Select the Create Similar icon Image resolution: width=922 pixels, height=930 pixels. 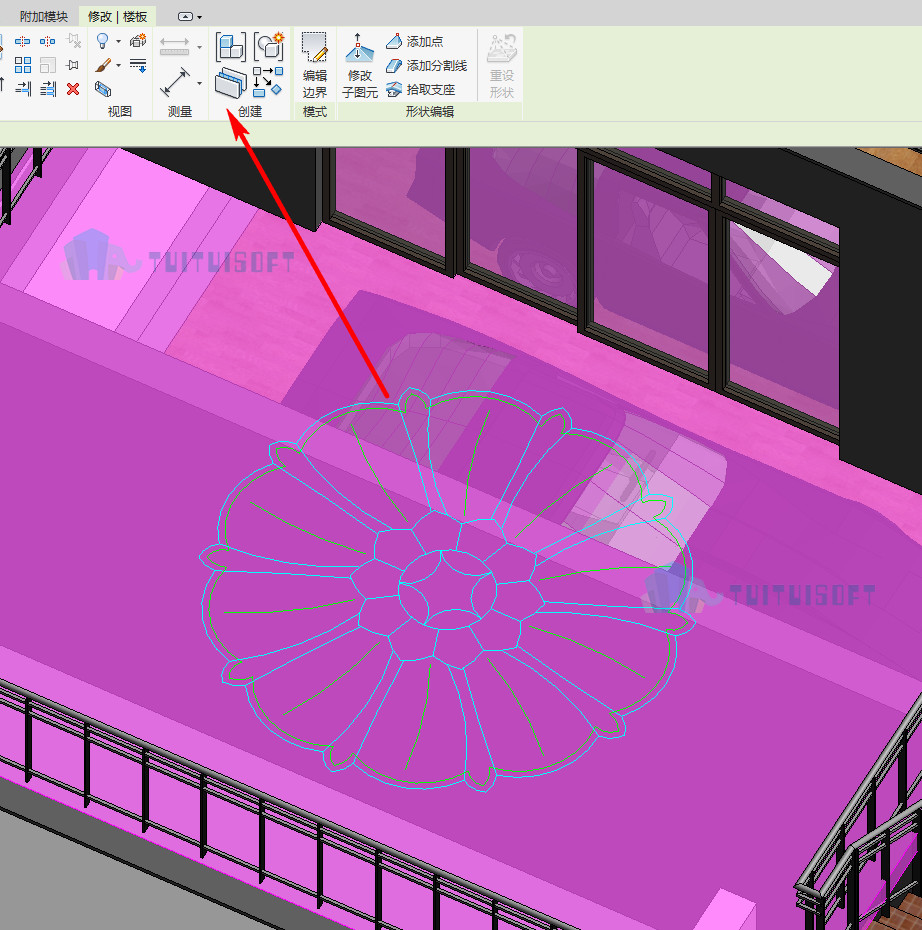pyautogui.click(x=268, y=81)
